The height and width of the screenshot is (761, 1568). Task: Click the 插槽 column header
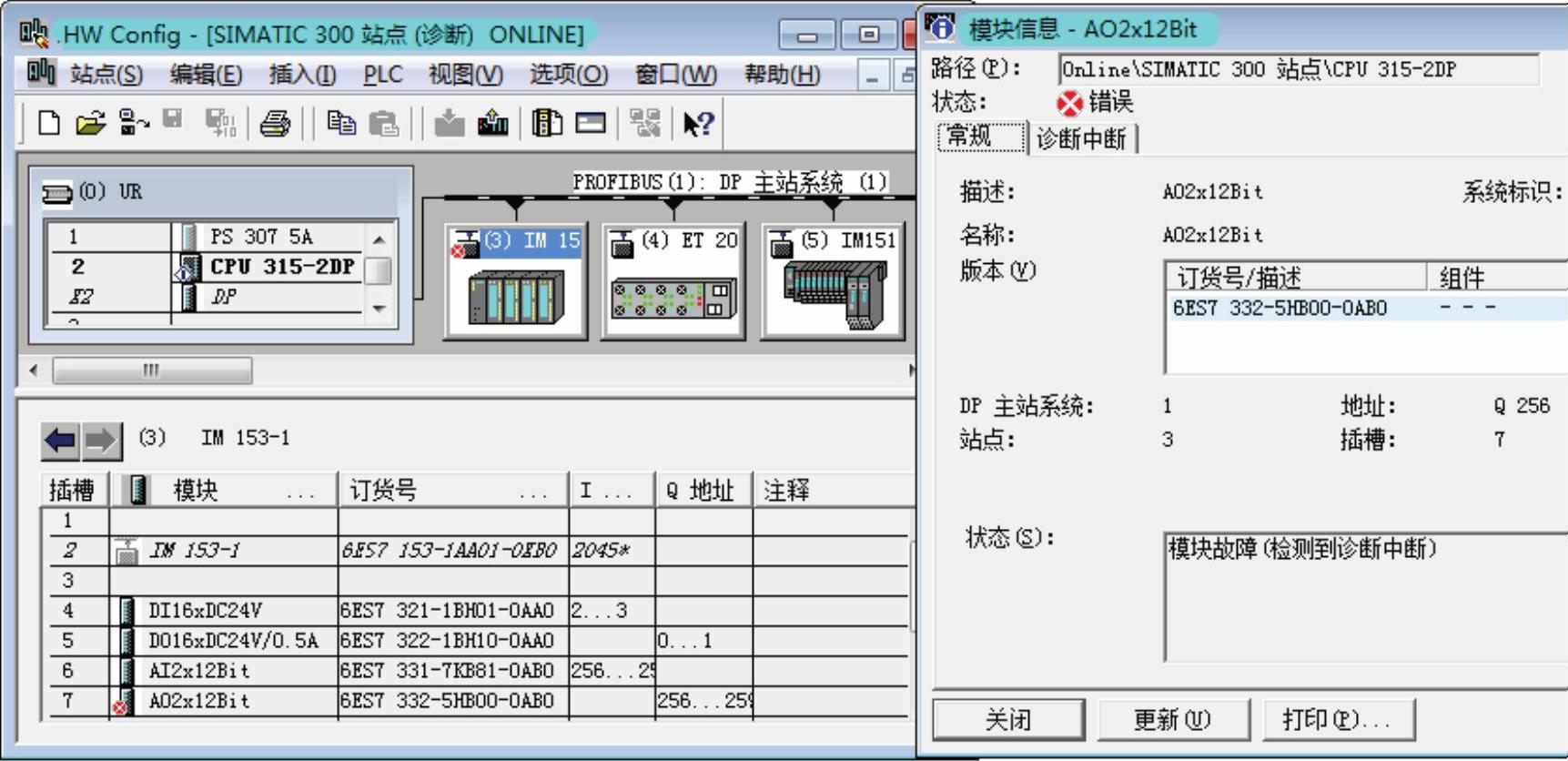tap(75, 491)
